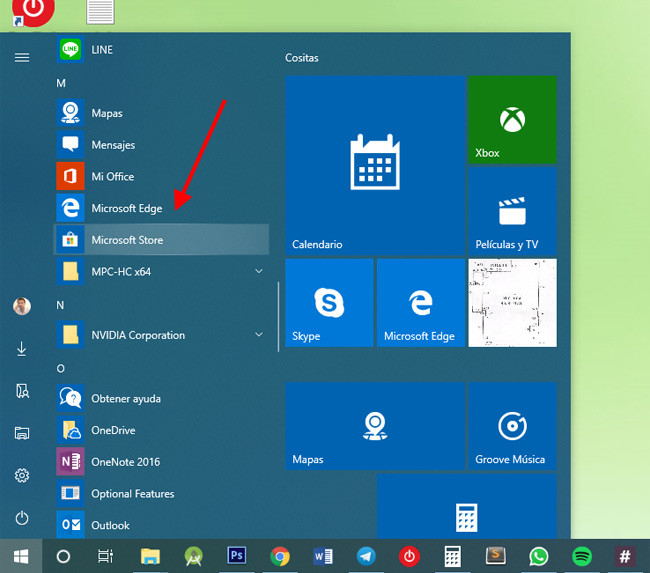This screenshot has height=573, width=650.
Task: Open File Explorer on the taskbar
Action: 150,556
